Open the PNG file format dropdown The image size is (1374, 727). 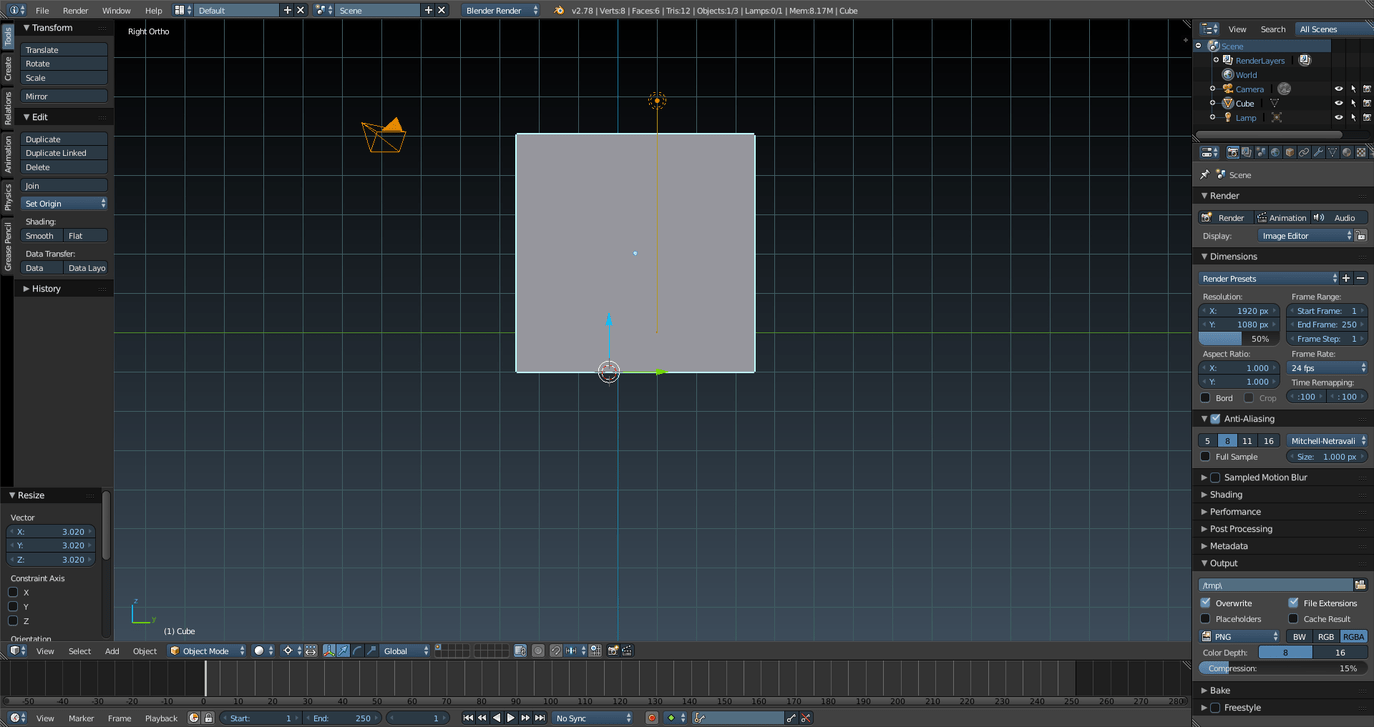(1240, 637)
